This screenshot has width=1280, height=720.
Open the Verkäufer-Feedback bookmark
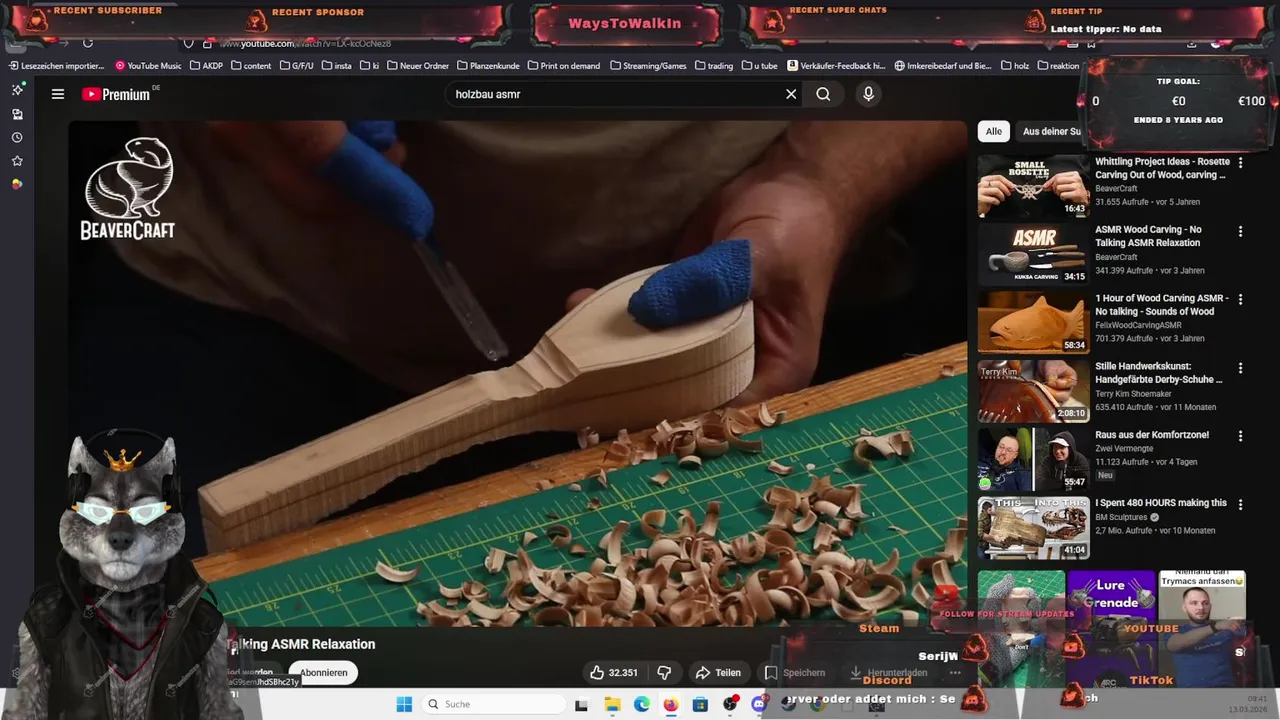(836, 66)
